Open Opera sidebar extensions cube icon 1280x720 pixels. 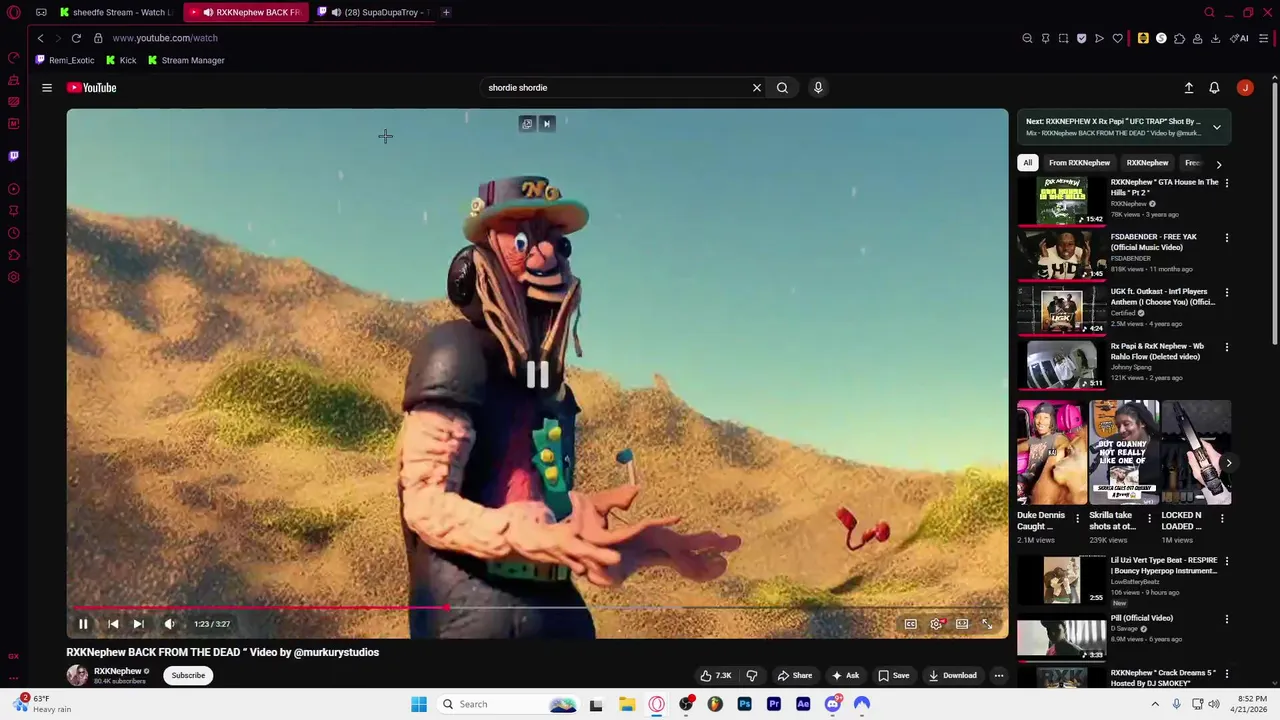(x=14, y=255)
